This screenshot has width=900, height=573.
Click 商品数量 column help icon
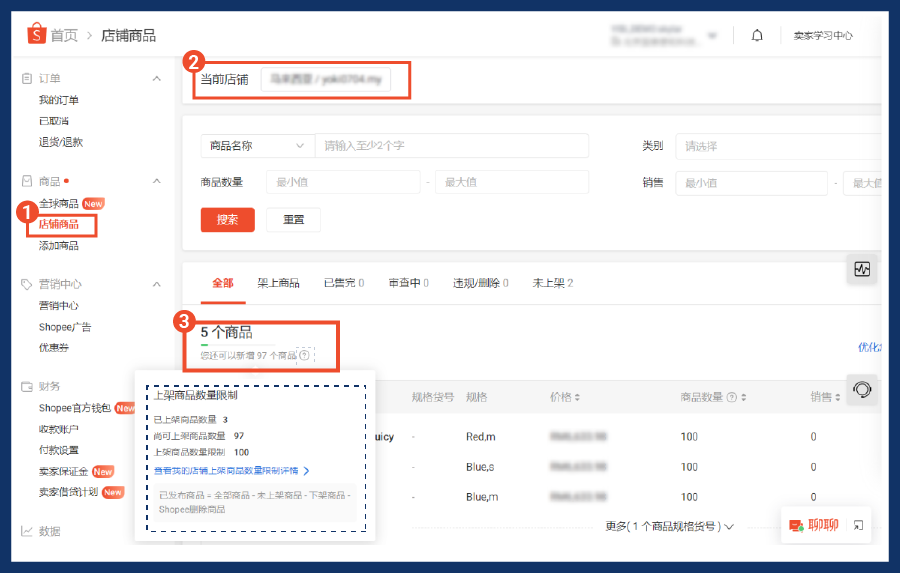[x=731, y=397]
